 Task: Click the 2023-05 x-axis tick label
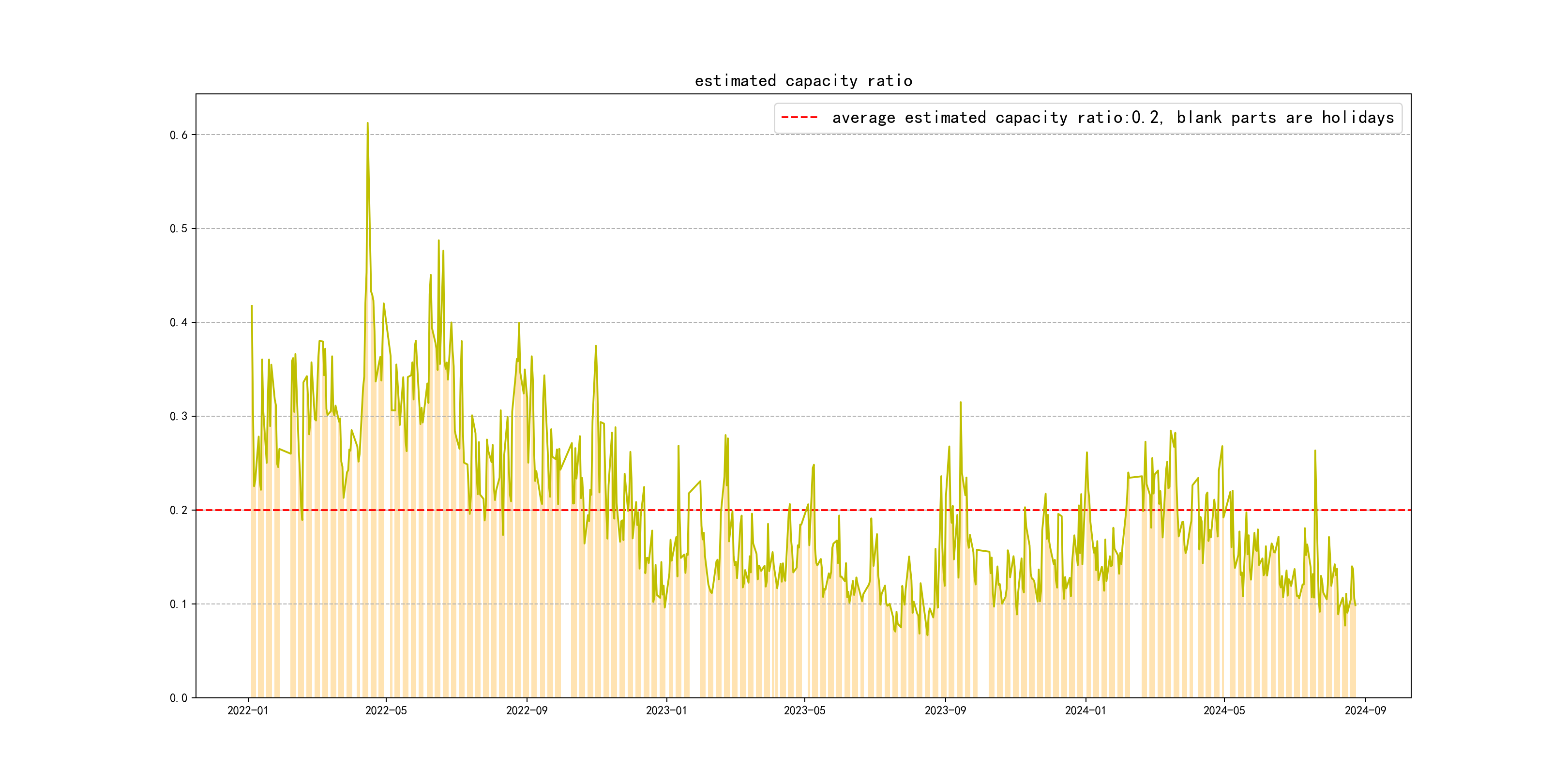click(x=804, y=710)
